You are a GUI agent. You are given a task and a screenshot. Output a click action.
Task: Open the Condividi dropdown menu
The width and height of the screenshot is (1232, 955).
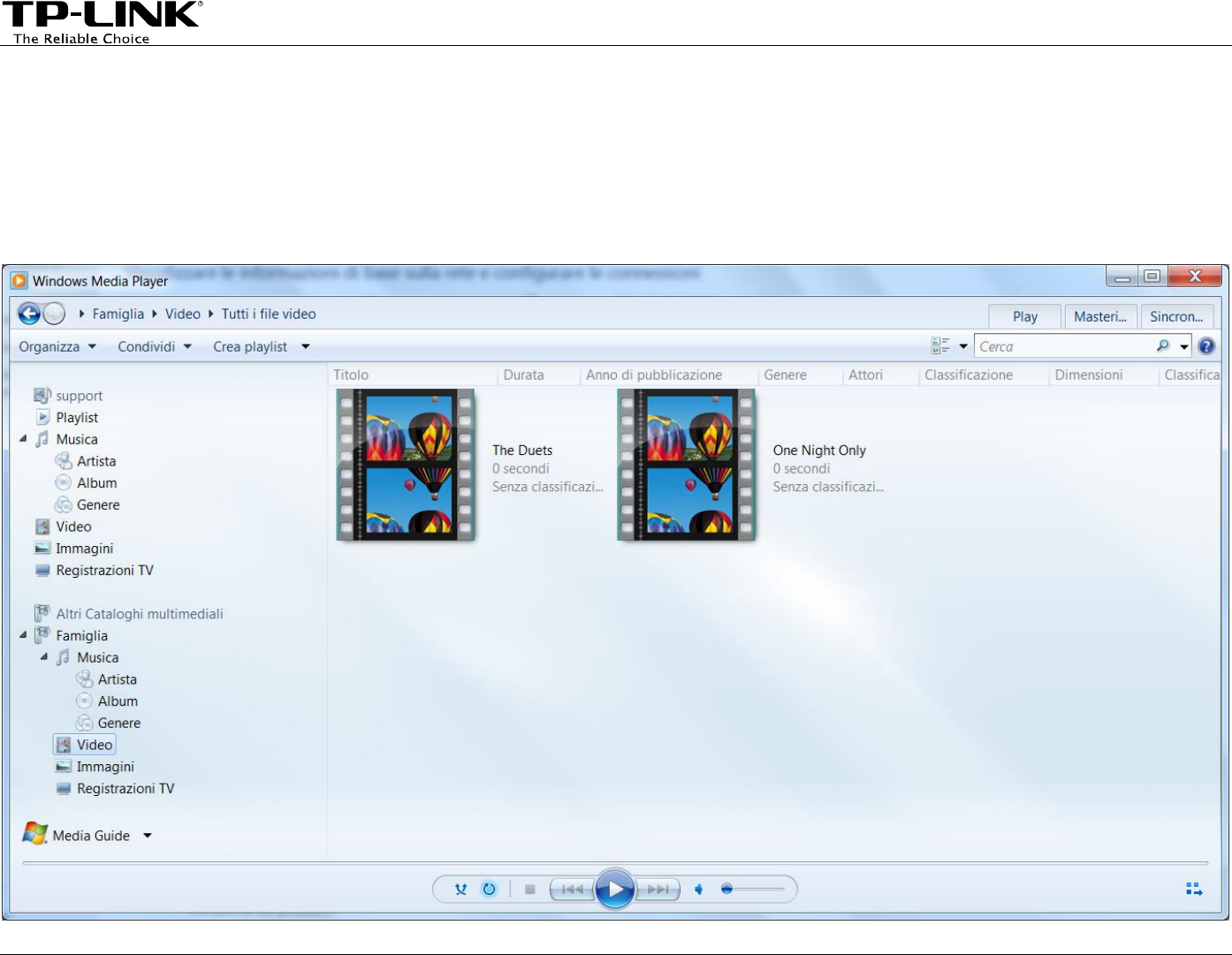[155, 346]
